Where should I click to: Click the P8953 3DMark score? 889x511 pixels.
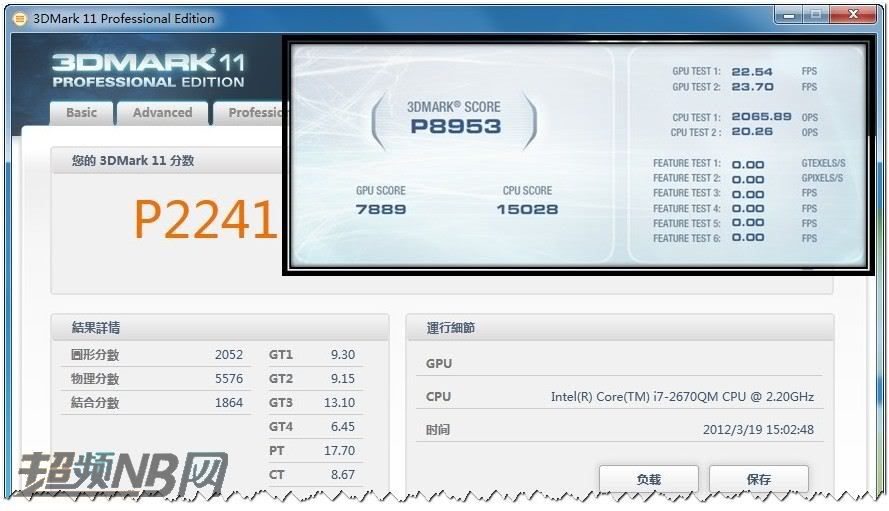456,126
